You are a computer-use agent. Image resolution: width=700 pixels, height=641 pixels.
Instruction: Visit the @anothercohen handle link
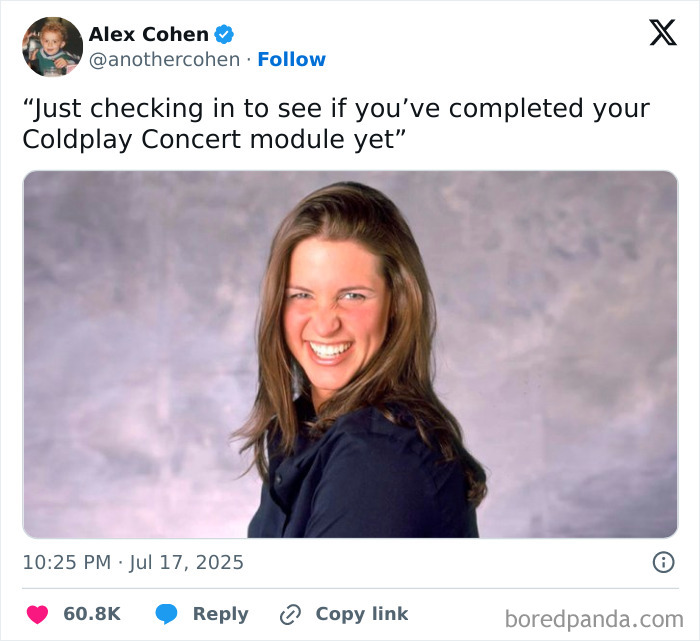click(164, 59)
